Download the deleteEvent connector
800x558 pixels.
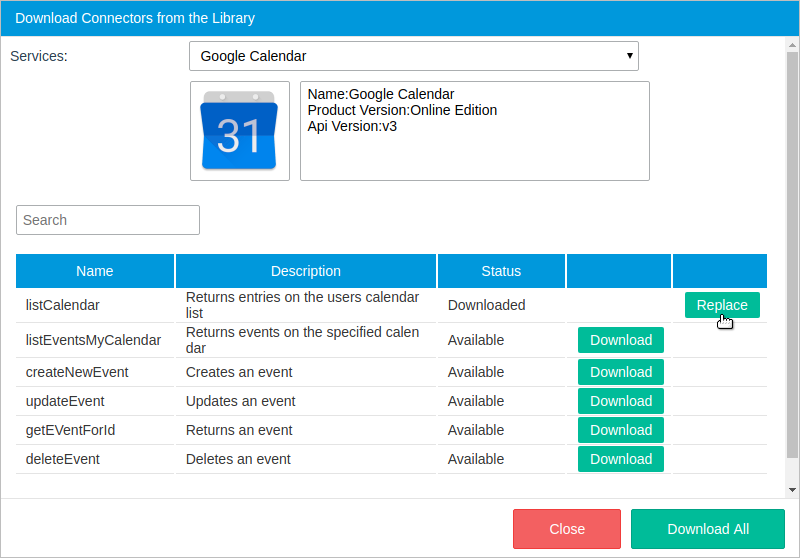[620, 459]
